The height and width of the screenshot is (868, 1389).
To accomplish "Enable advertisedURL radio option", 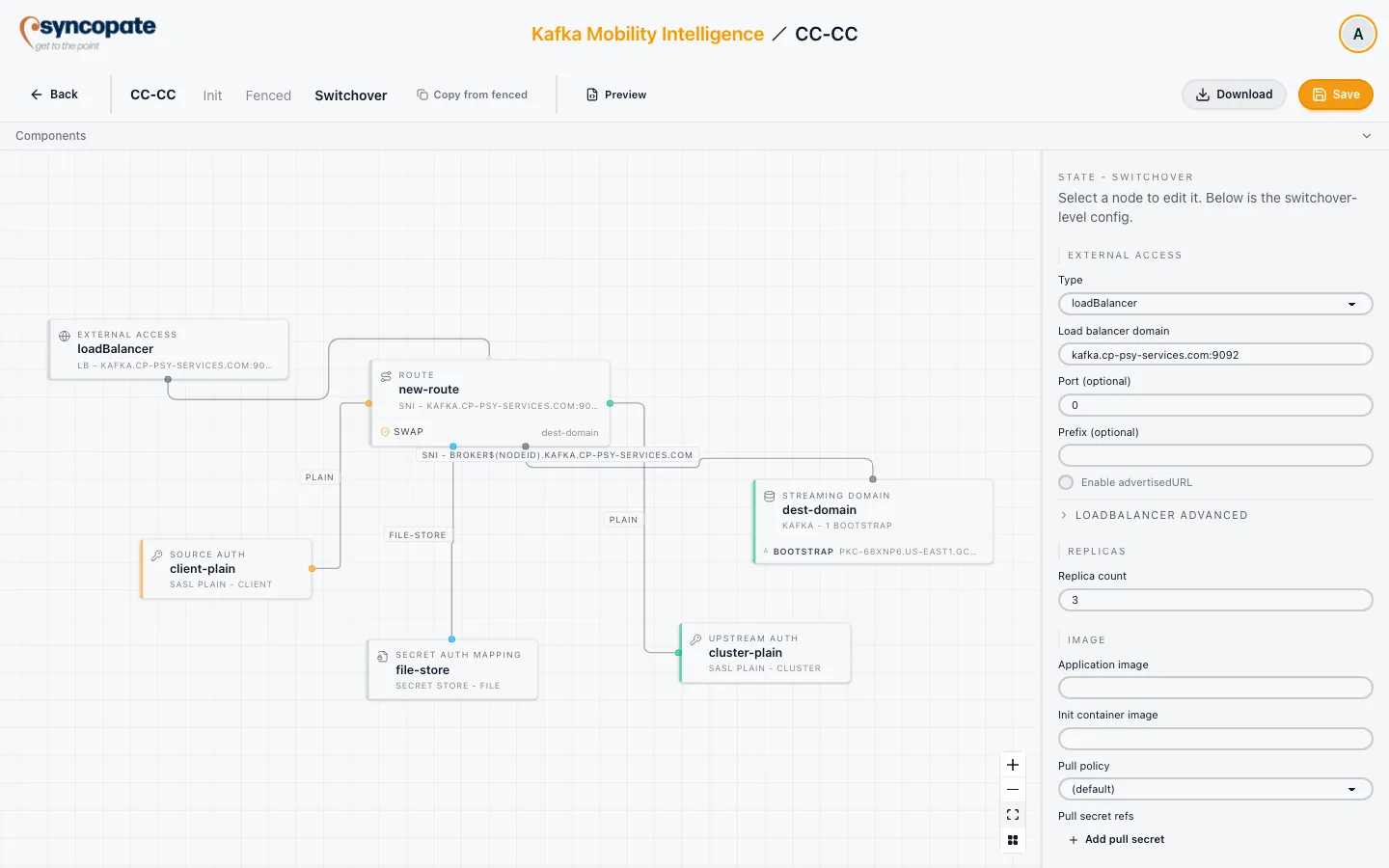I will point(1066,482).
